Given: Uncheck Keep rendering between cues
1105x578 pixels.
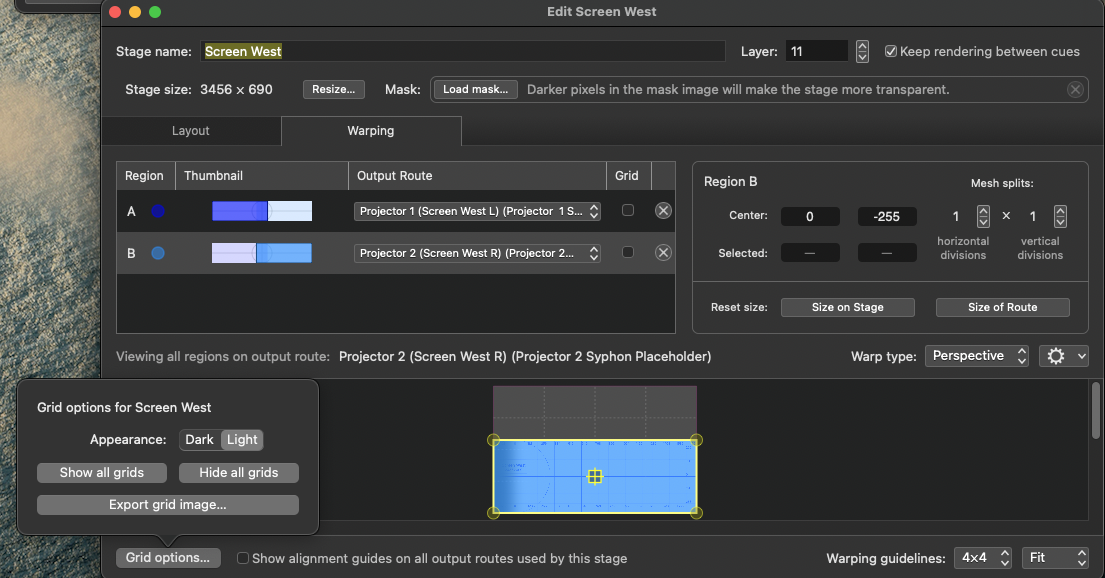Looking at the screenshot, I should [x=890, y=51].
